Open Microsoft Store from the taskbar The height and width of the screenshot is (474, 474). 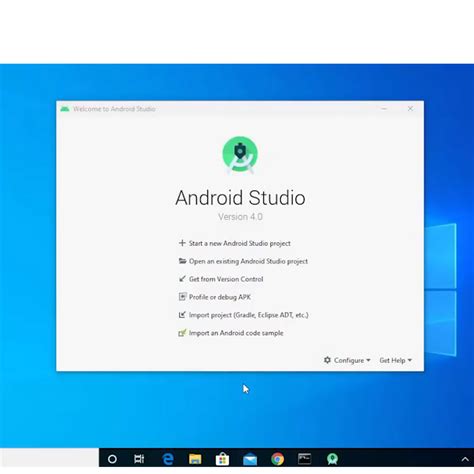(x=222, y=459)
